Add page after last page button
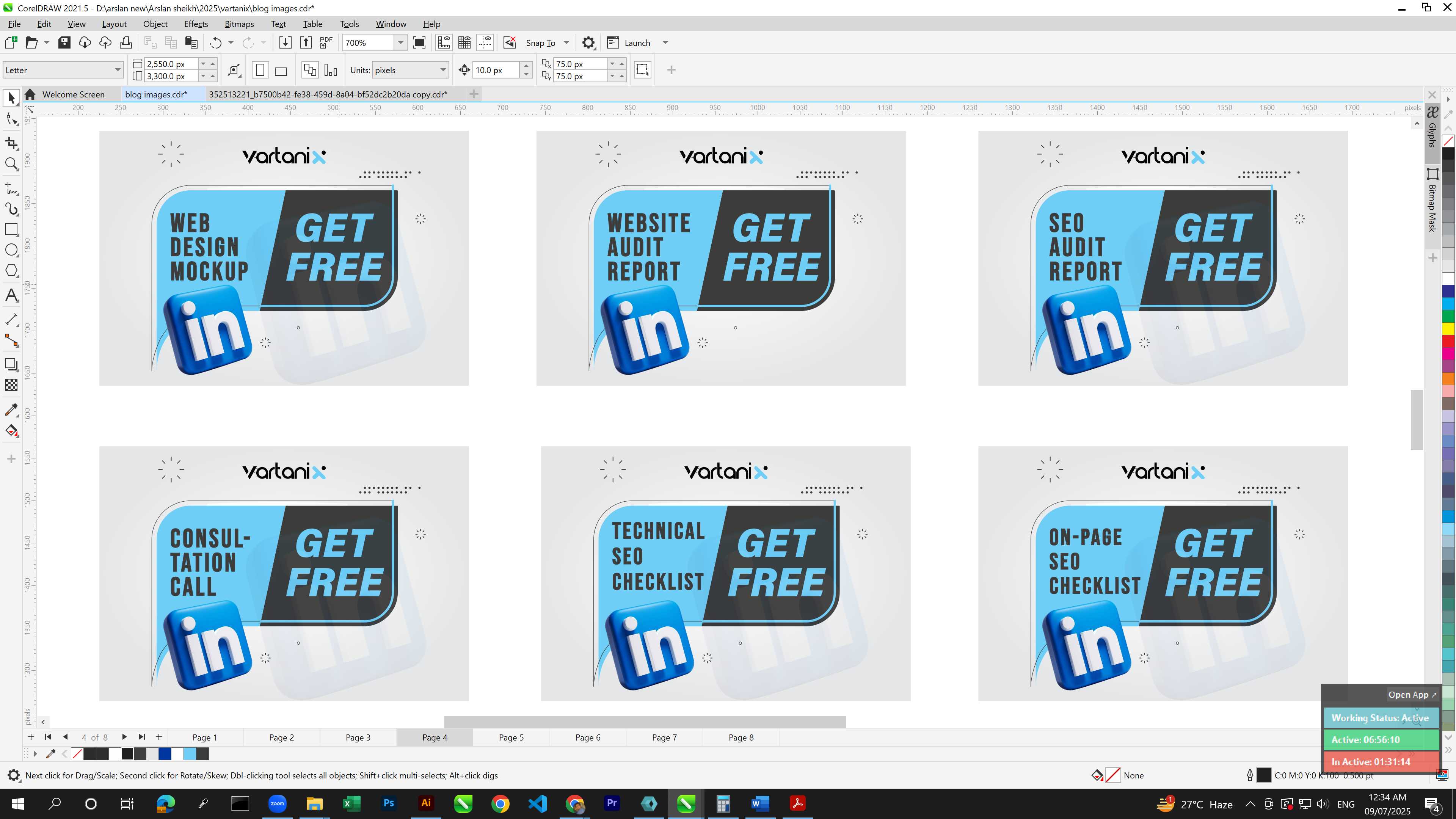1456x819 pixels. click(x=159, y=737)
